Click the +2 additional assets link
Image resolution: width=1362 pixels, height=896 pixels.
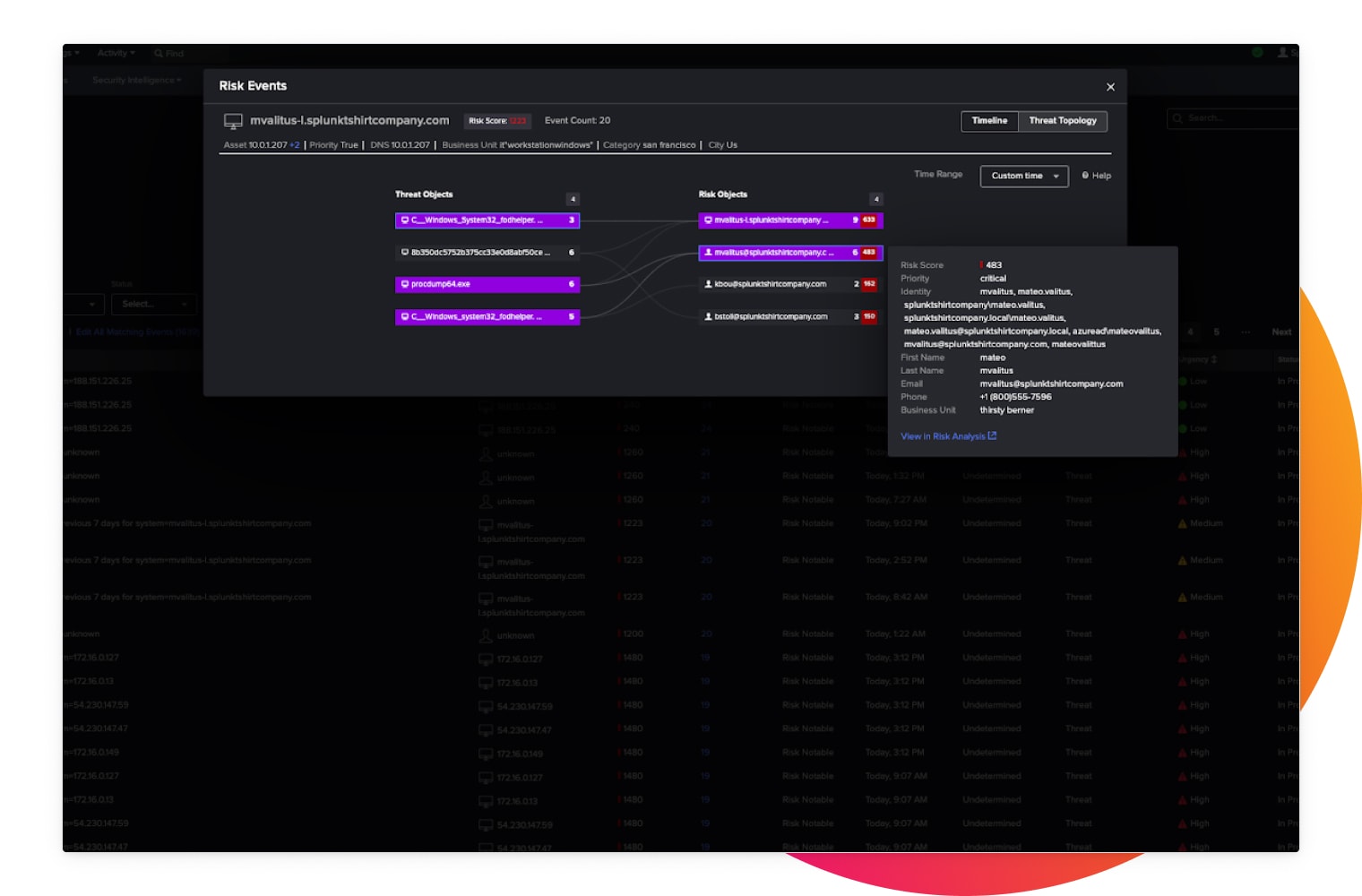[295, 145]
